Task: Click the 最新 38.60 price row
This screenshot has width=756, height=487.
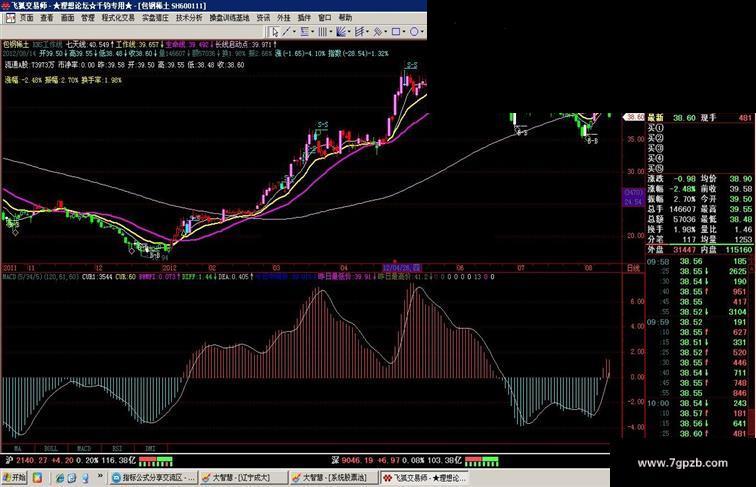Action: (700, 118)
